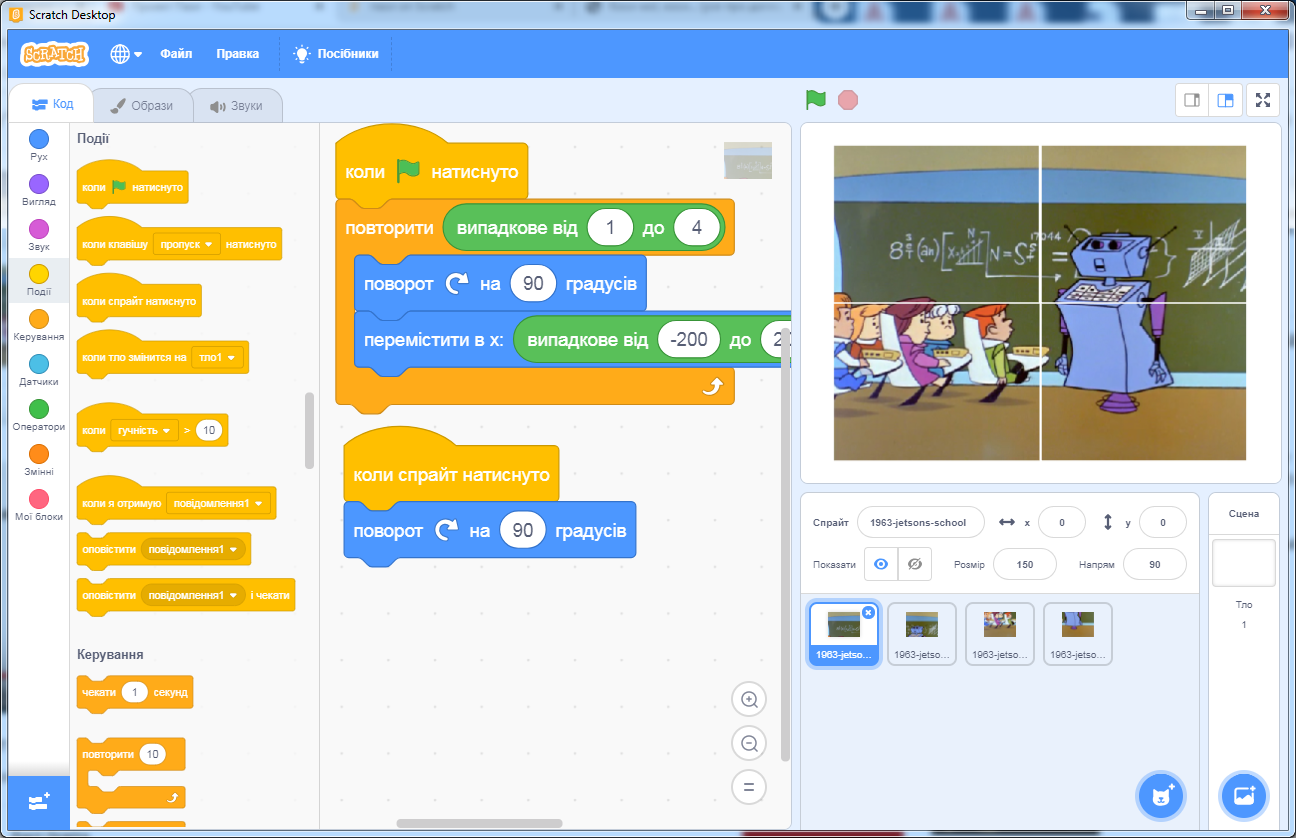This screenshot has height=838, width=1296.
Task: Click the Розмір size field
Action: pyautogui.click(x=1025, y=564)
